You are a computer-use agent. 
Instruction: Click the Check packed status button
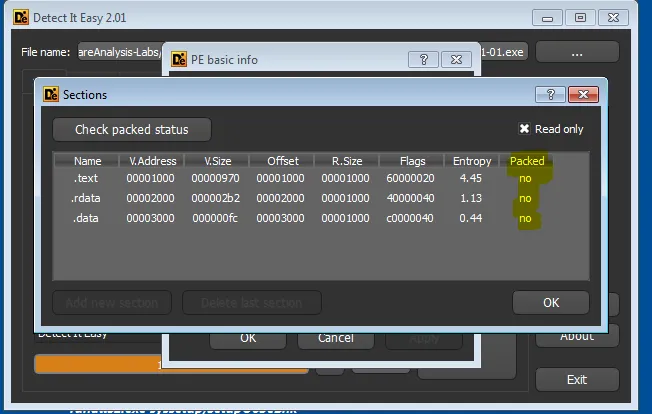coord(132,130)
